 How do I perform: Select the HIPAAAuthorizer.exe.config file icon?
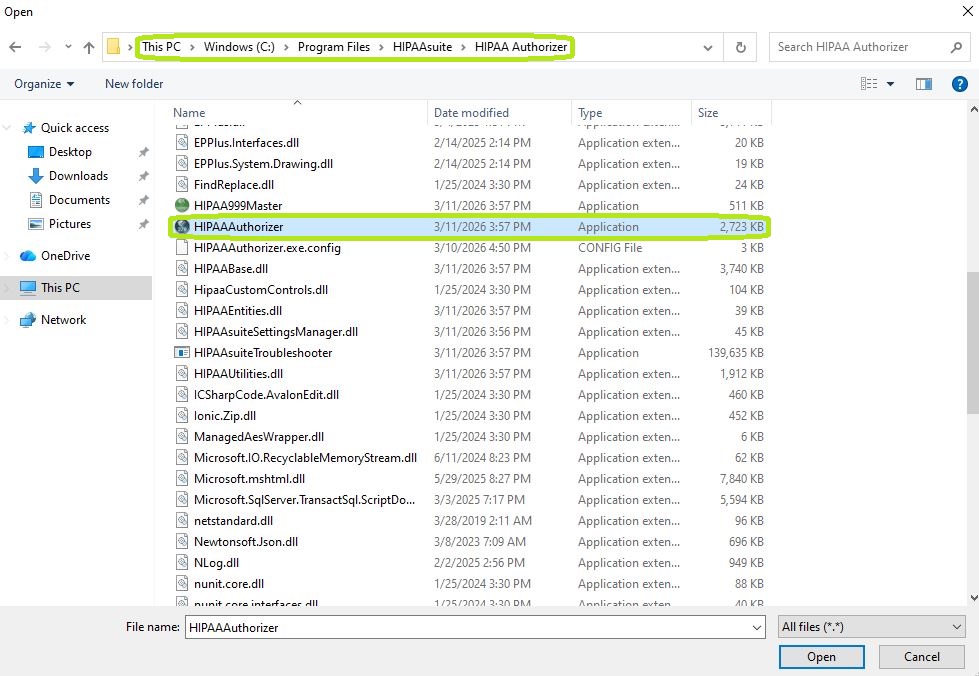tap(182, 248)
